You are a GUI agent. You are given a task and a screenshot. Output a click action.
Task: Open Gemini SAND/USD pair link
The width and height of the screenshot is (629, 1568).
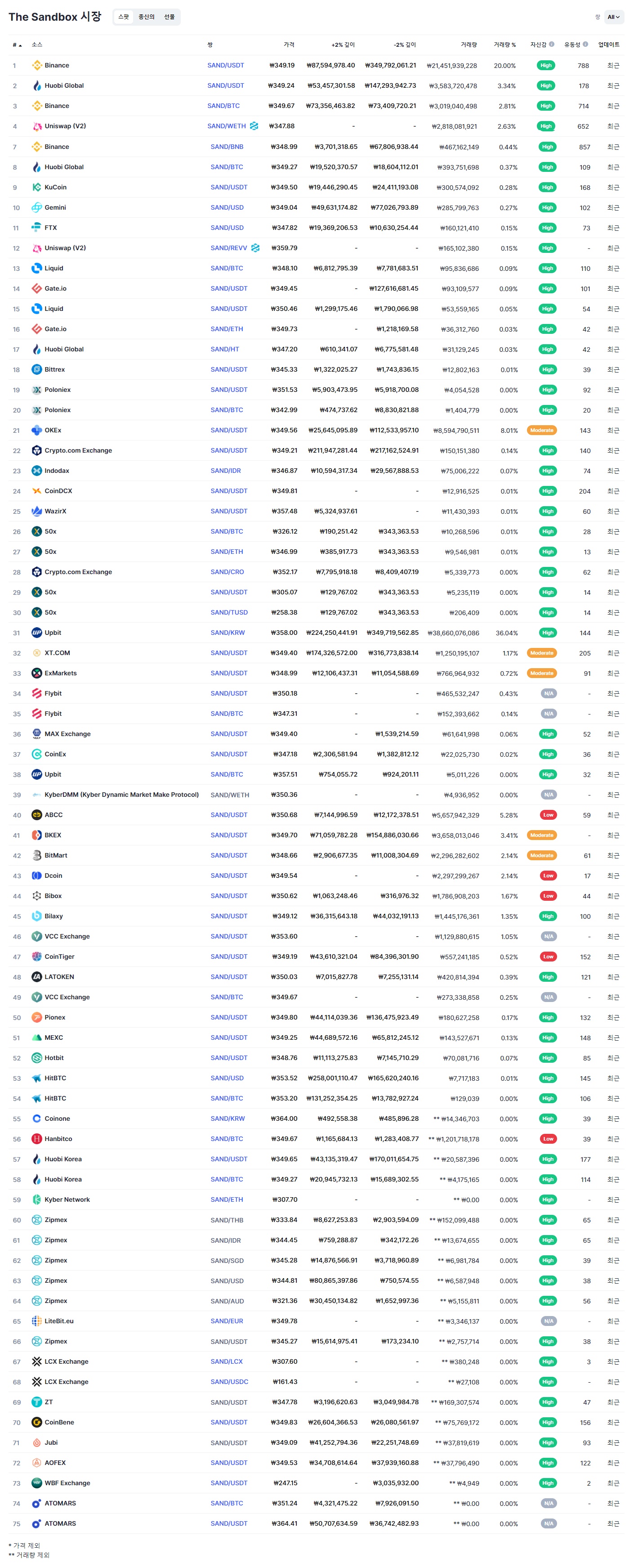click(x=227, y=207)
